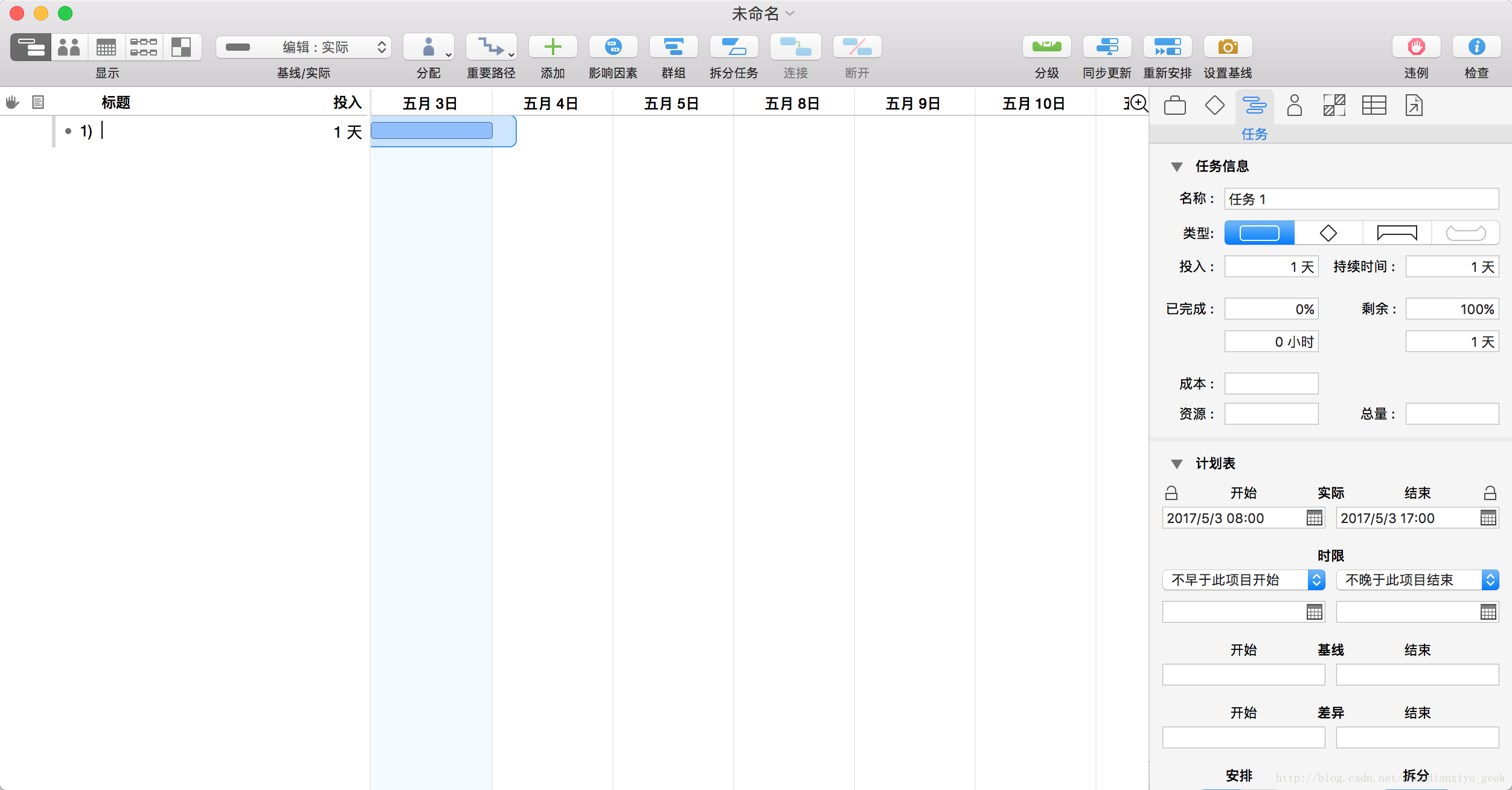The width and height of the screenshot is (1512, 790).
Task: Open calendar picker for start constraint date
Action: [x=1314, y=612]
